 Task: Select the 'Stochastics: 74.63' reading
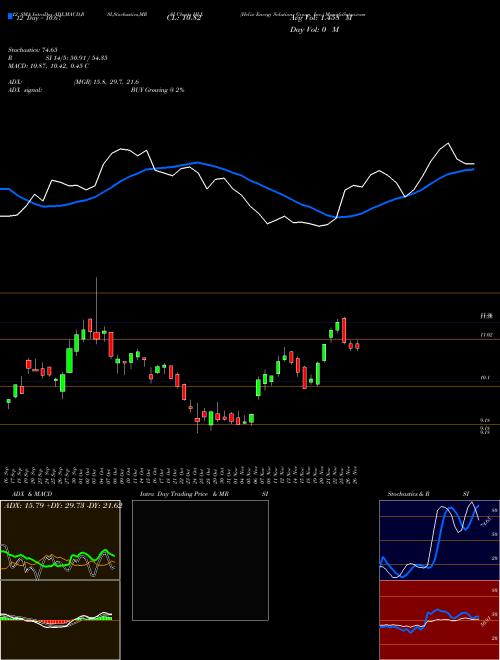(32, 50)
